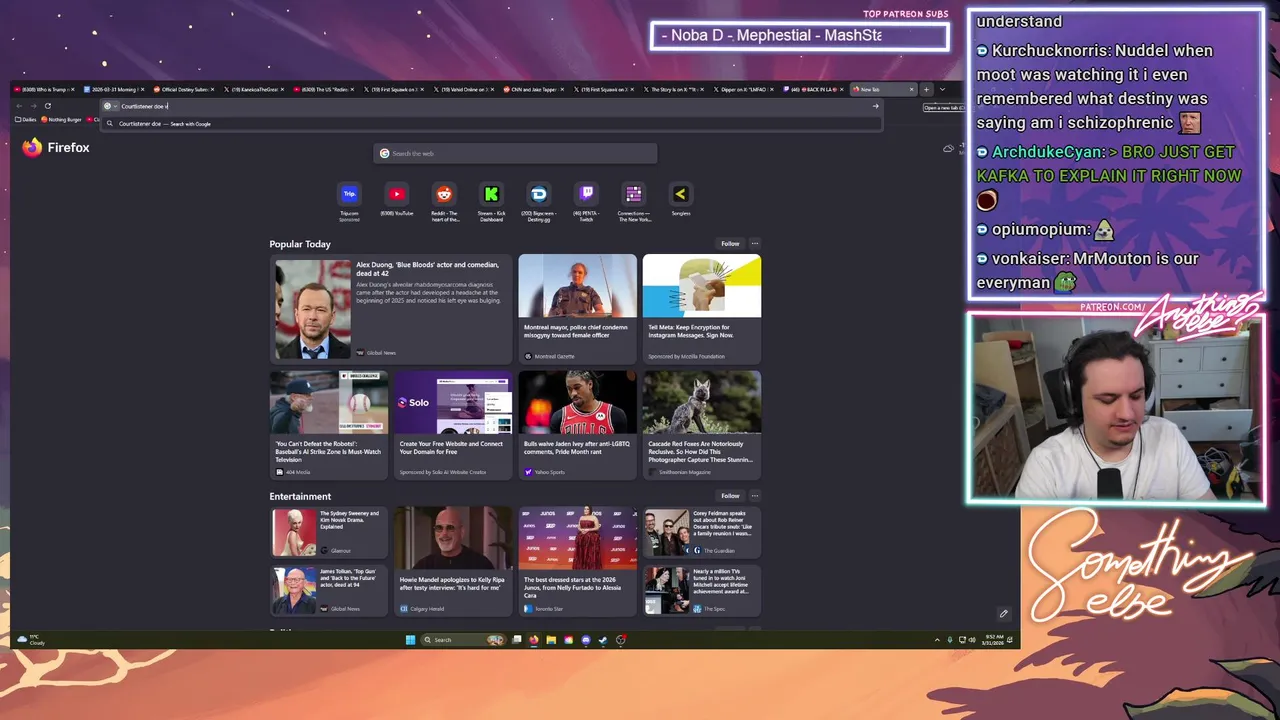The height and width of the screenshot is (720, 1280).
Task: Open the James Tolkan Top Gun actor article
Action: pyautogui.click(x=329, y=590)
